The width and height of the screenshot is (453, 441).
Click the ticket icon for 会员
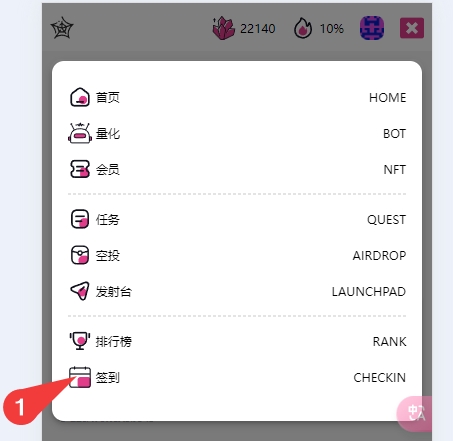(x=80, y=169)
